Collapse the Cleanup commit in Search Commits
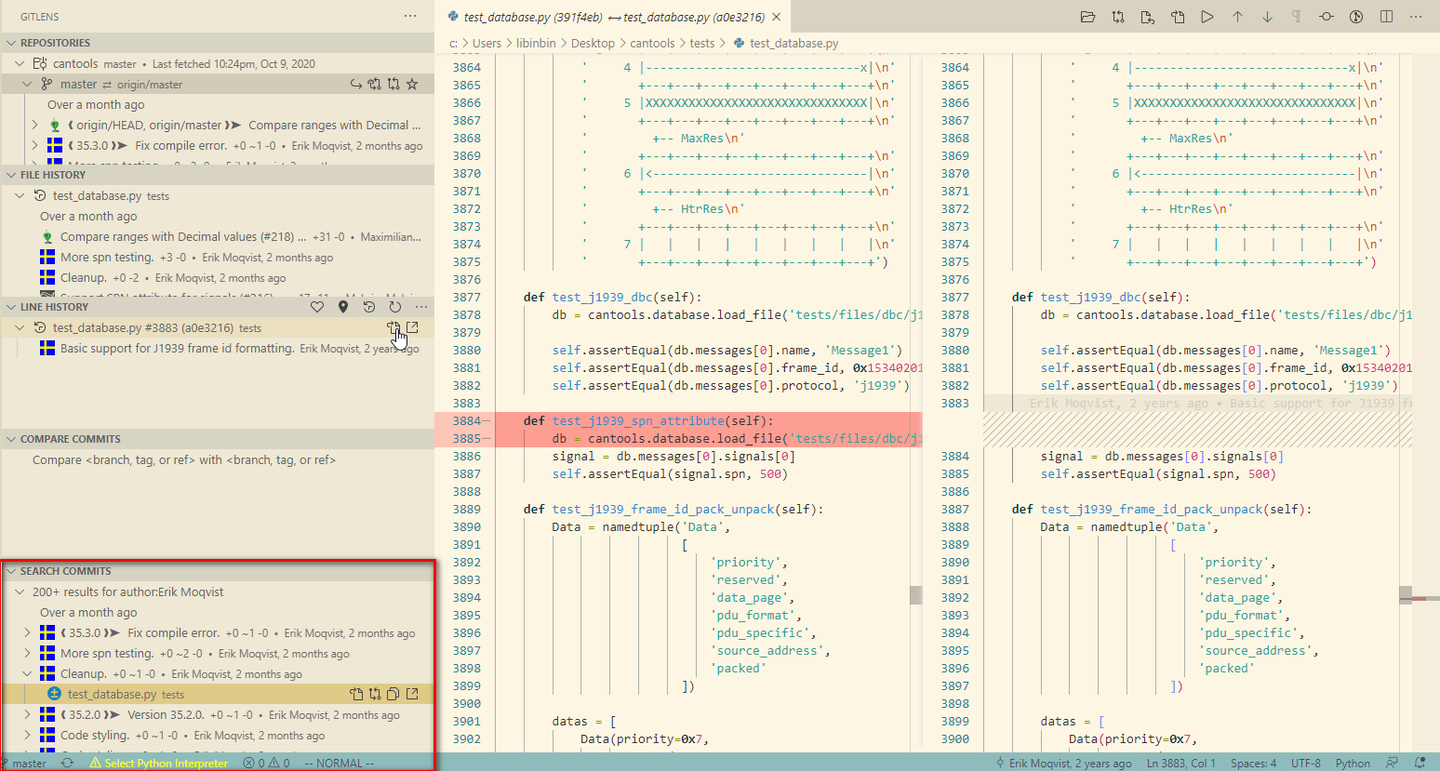This screenshot has height=771, width=1440. [x=28, y=674]
